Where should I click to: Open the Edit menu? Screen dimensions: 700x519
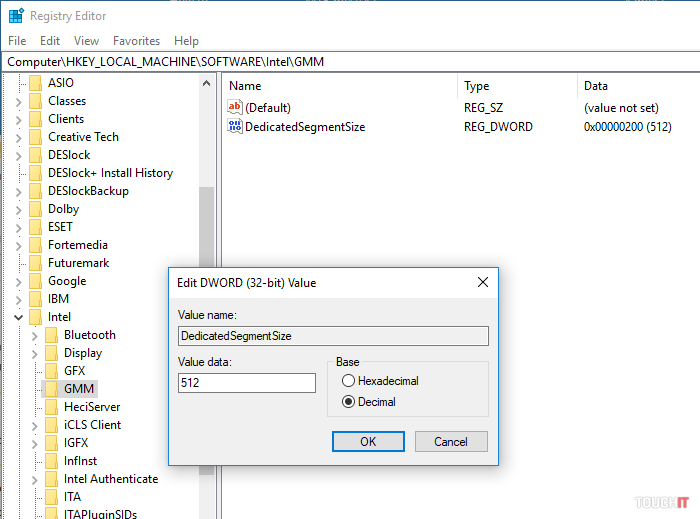pos(50,41)
